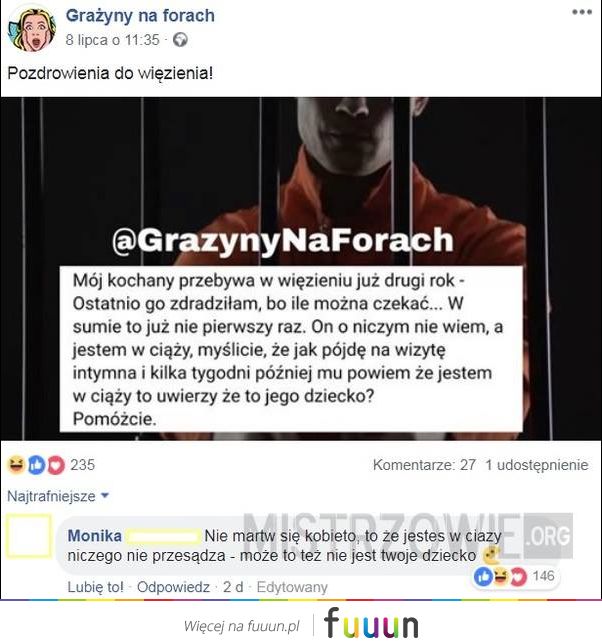Click the heart icon on Monika's comment
The width and height of the screenshot is (602, 644).
(x=518, y=577)
